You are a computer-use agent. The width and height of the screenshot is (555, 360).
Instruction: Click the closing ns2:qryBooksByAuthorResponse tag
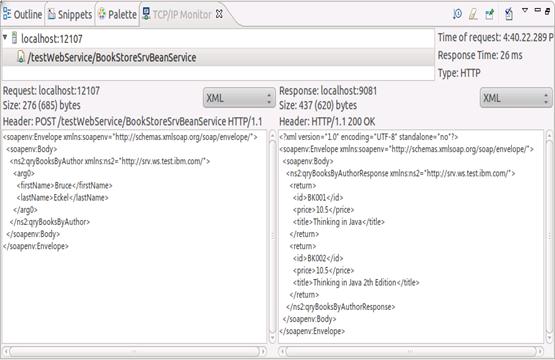(341, 307)
